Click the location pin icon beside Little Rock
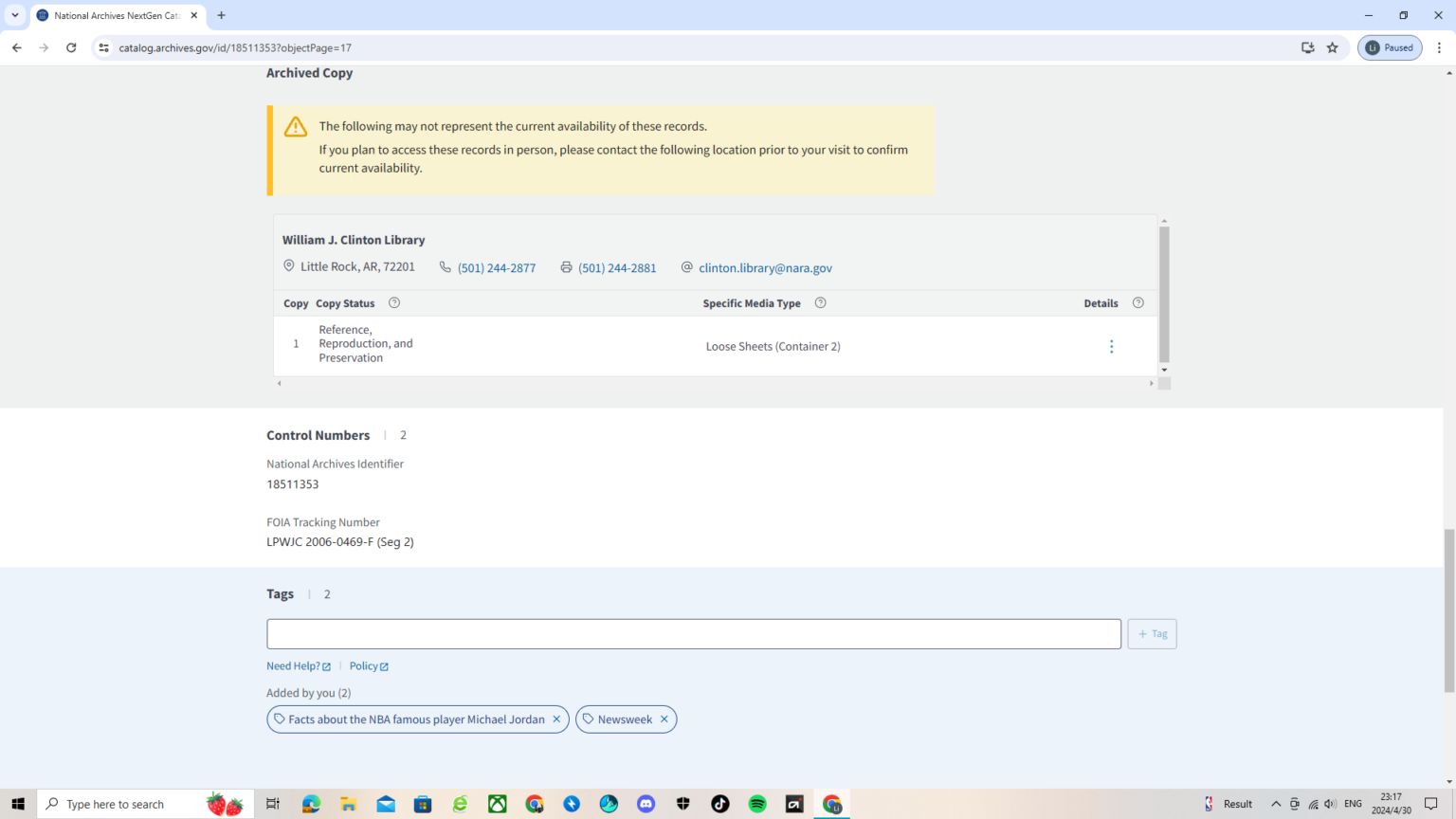 [x=289, y=266]
